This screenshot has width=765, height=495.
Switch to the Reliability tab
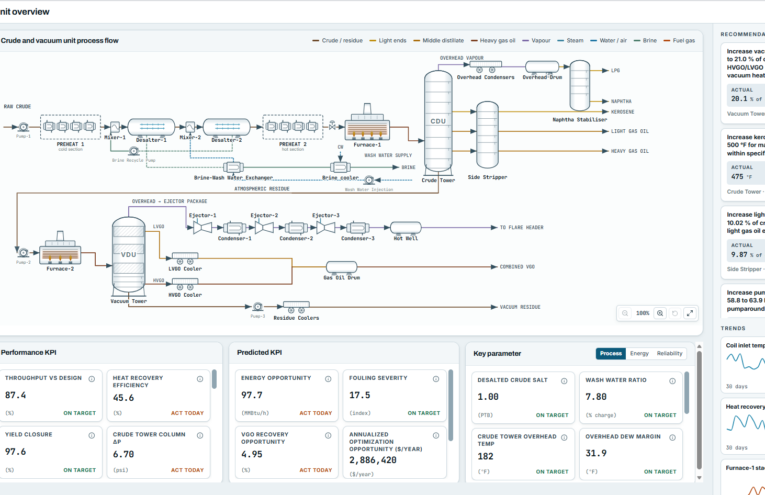669,354
